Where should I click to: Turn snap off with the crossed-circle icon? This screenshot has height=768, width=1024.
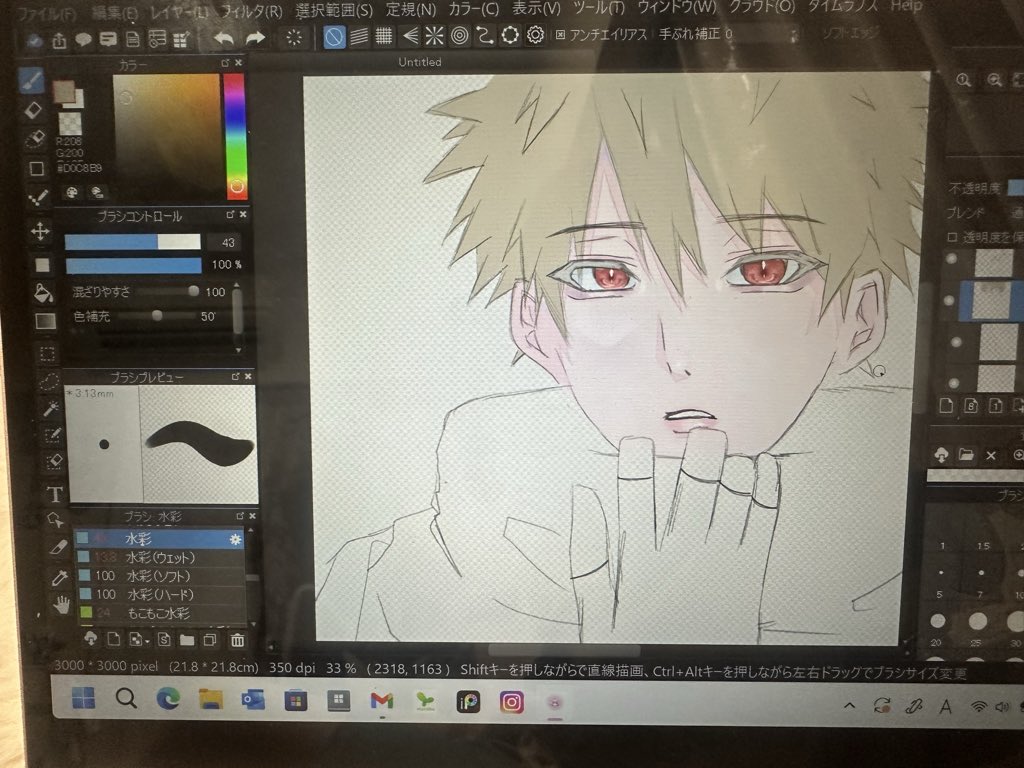coord(334,37)
